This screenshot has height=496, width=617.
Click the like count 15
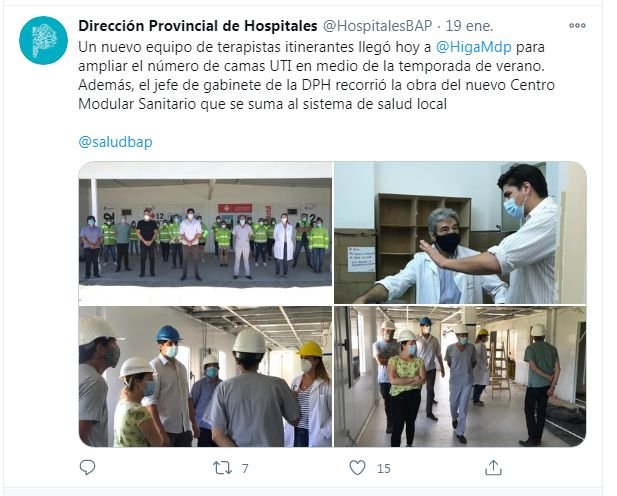click(384, 468)
